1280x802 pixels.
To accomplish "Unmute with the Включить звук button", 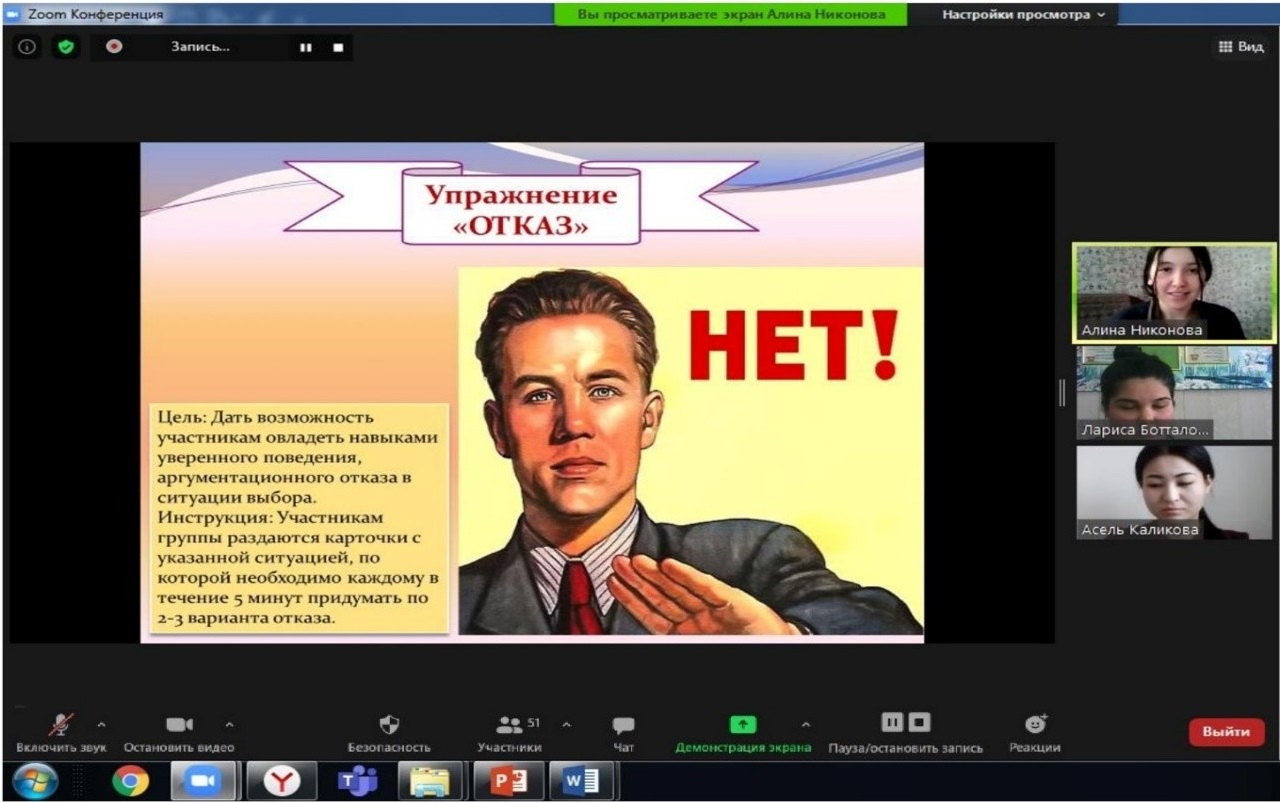I will point(61,733).
